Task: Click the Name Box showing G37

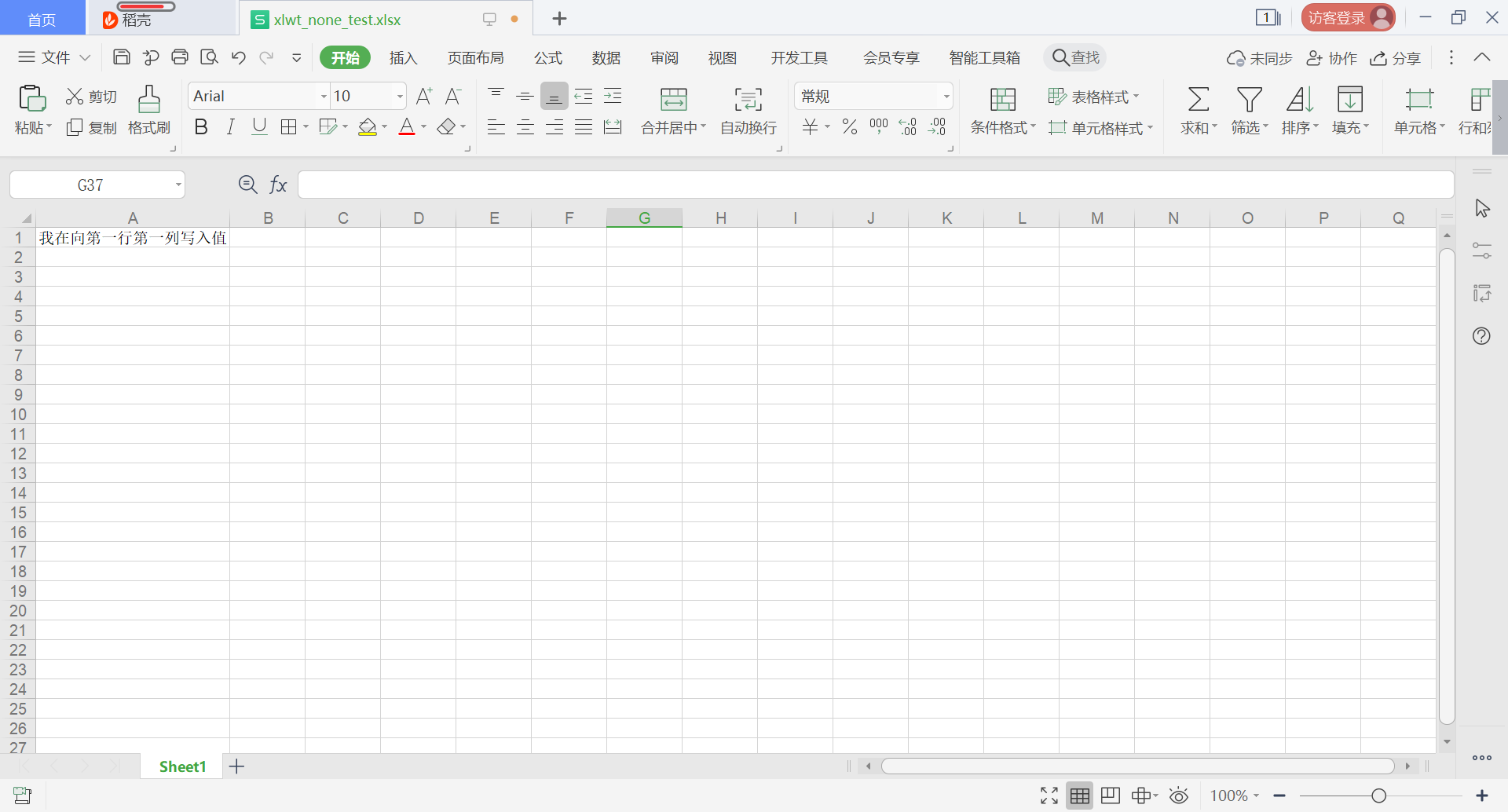Action: 91,185
